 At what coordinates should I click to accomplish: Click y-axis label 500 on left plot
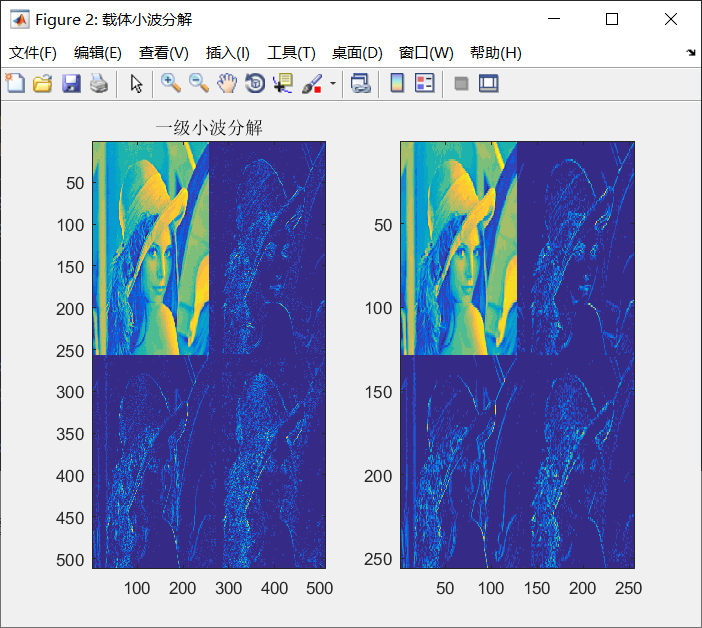point(70,560)
